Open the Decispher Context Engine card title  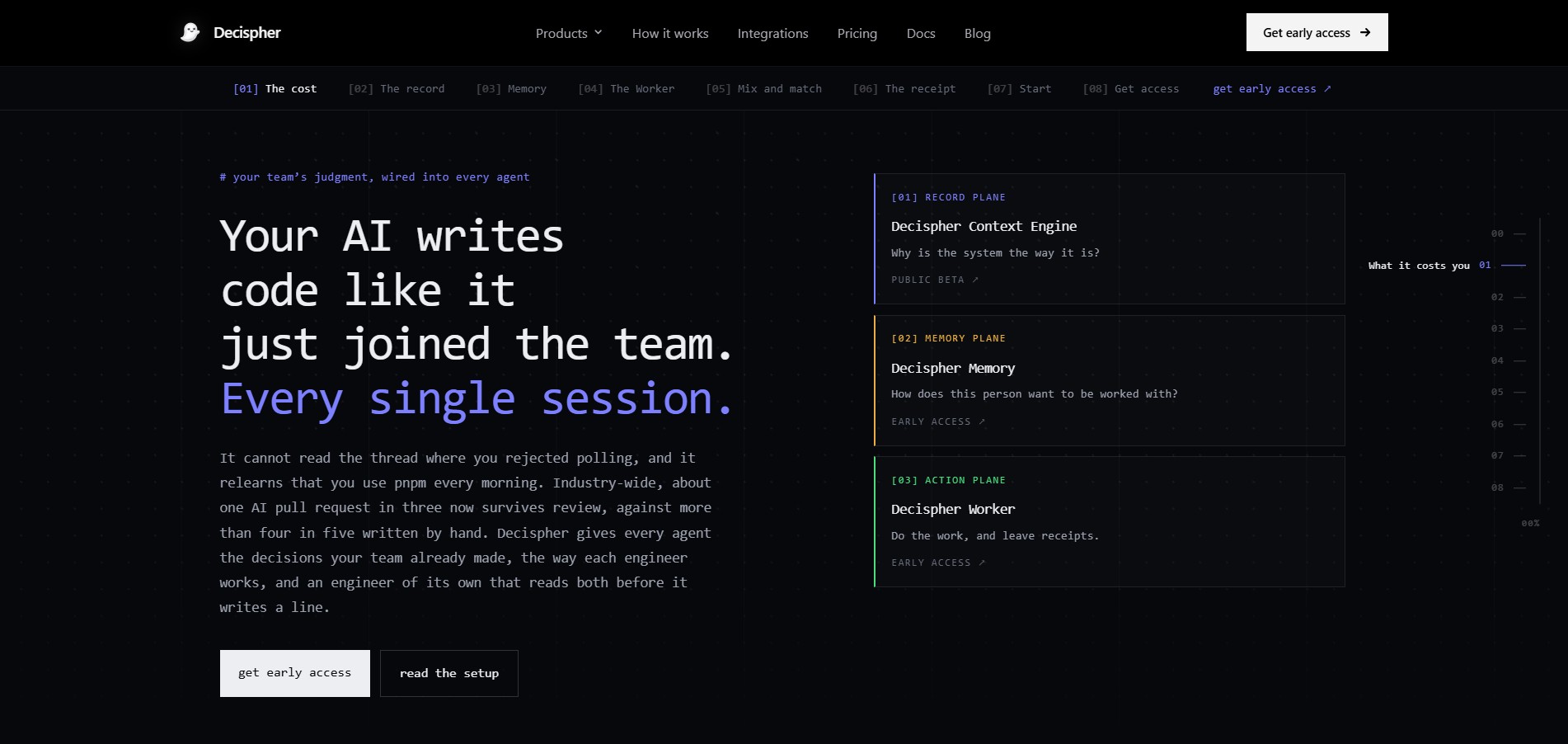pyautogui.click(x=984, y=226)
